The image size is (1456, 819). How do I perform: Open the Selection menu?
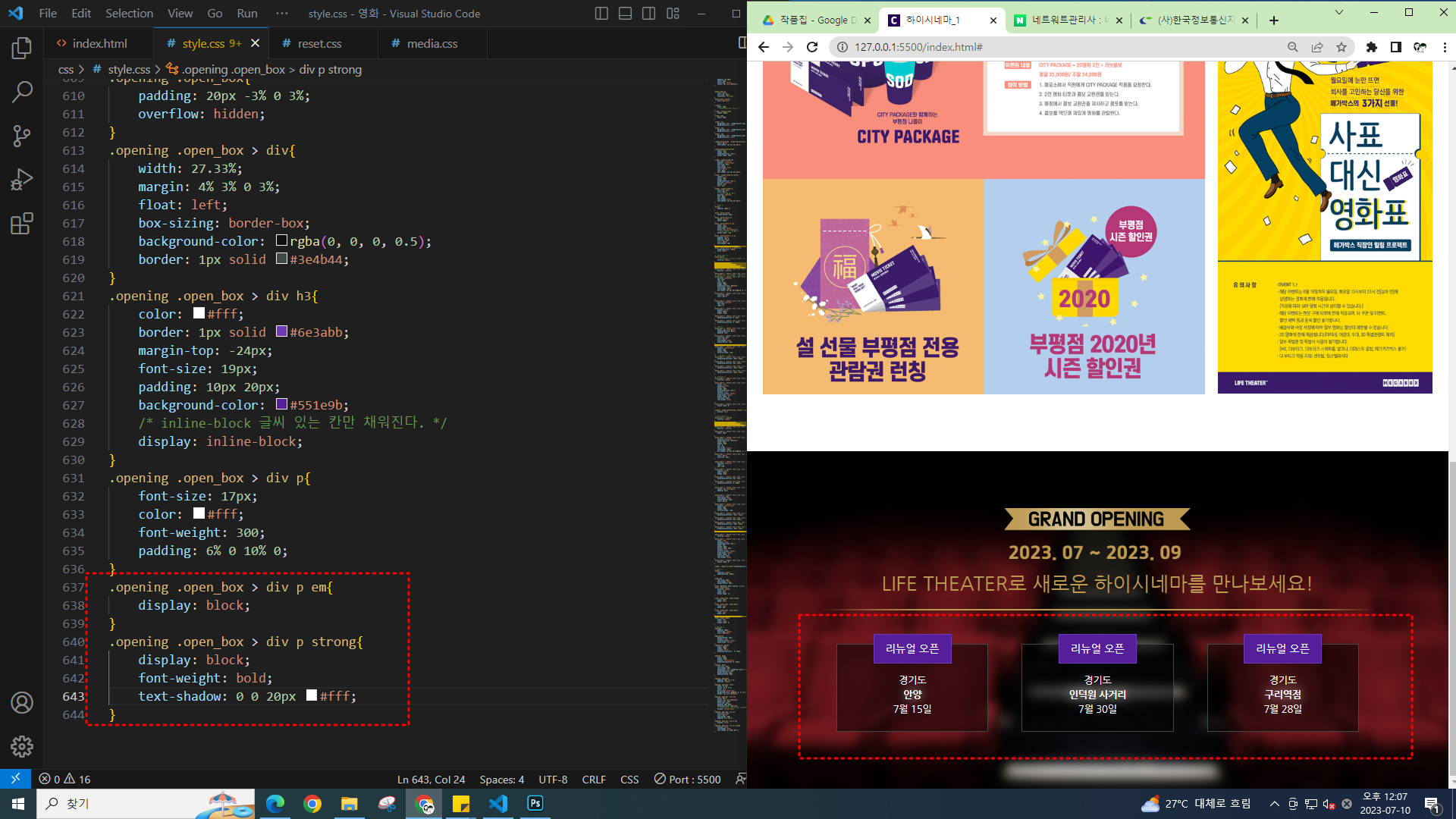coord(129,14)
